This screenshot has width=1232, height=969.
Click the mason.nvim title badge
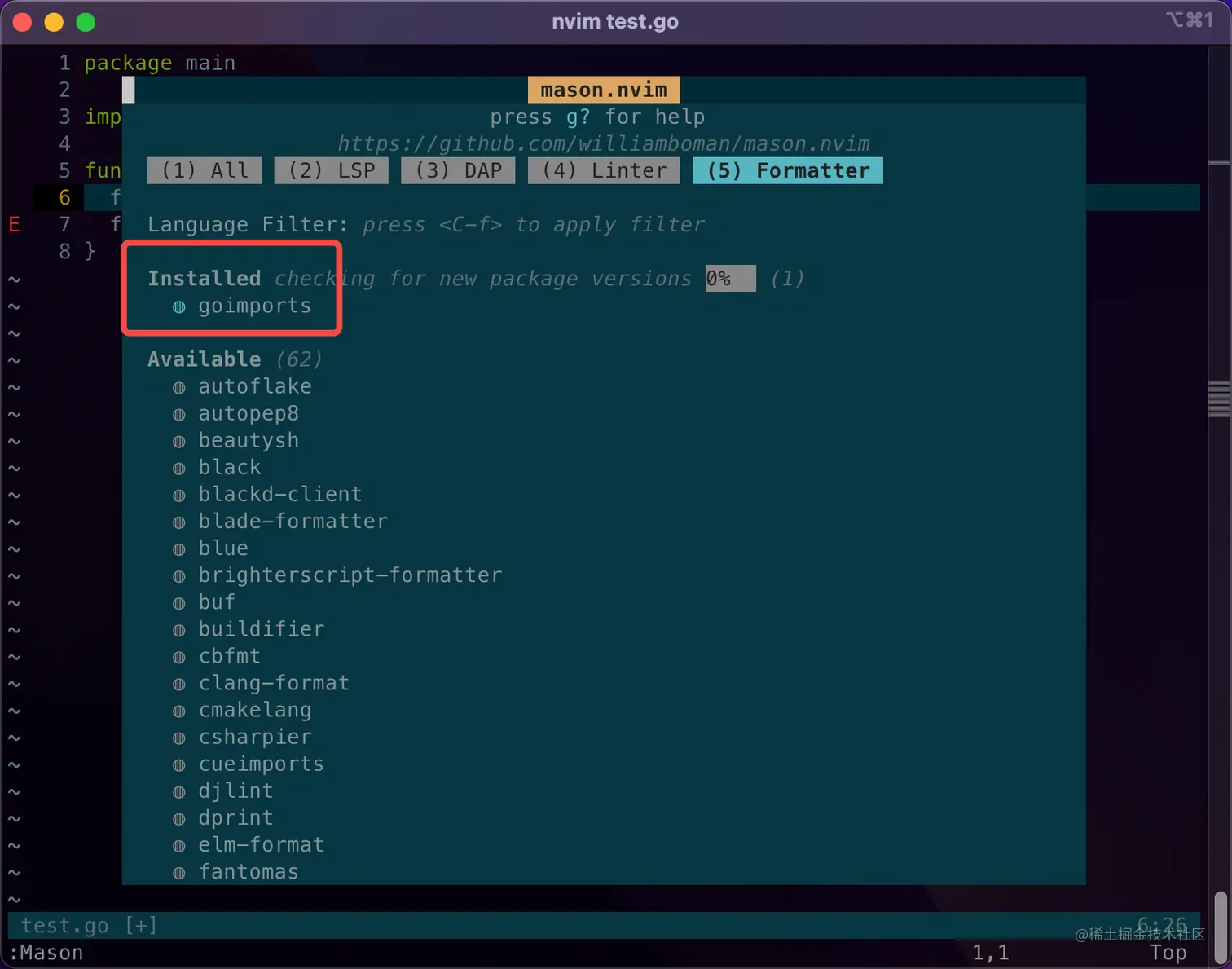tap(604, 90)
